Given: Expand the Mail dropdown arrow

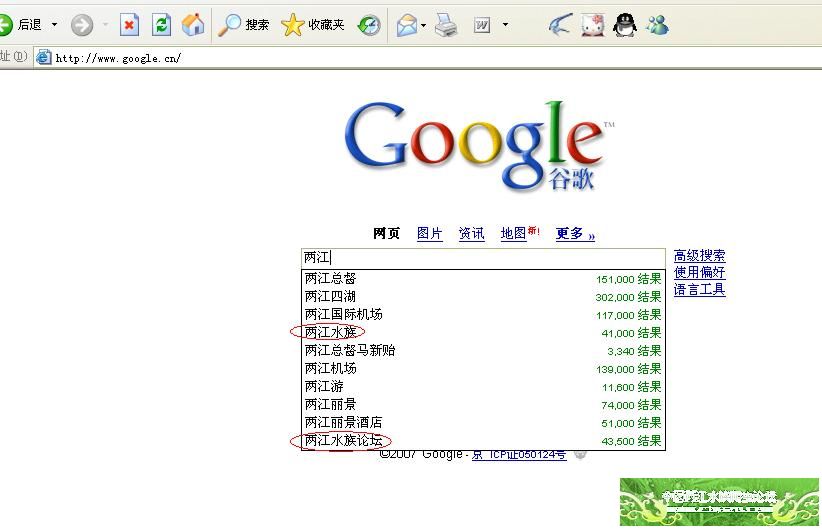Looking at the screenshot, I should [x=423, y=25].
